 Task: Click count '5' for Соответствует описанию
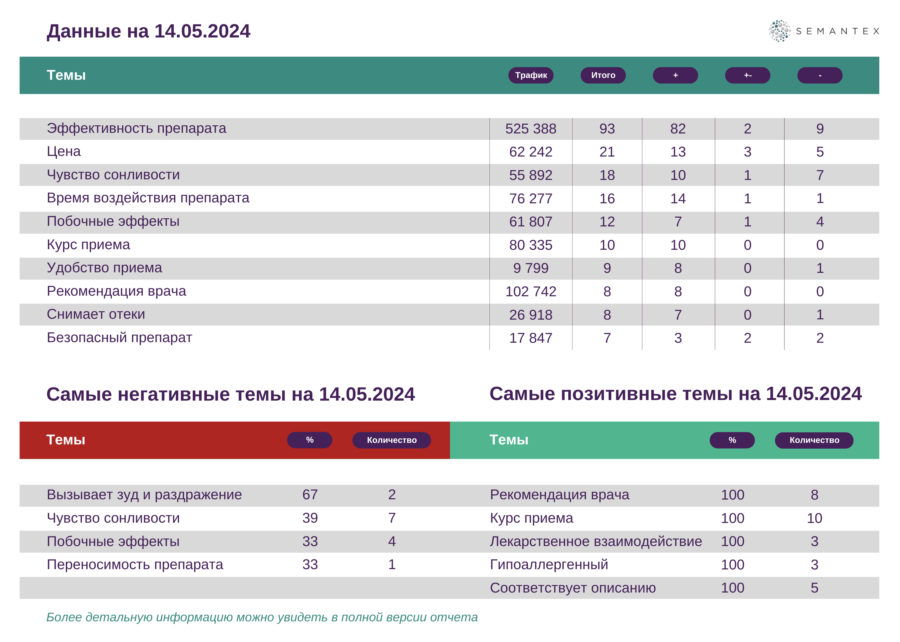pyautogui.click(x=814, y=588)
